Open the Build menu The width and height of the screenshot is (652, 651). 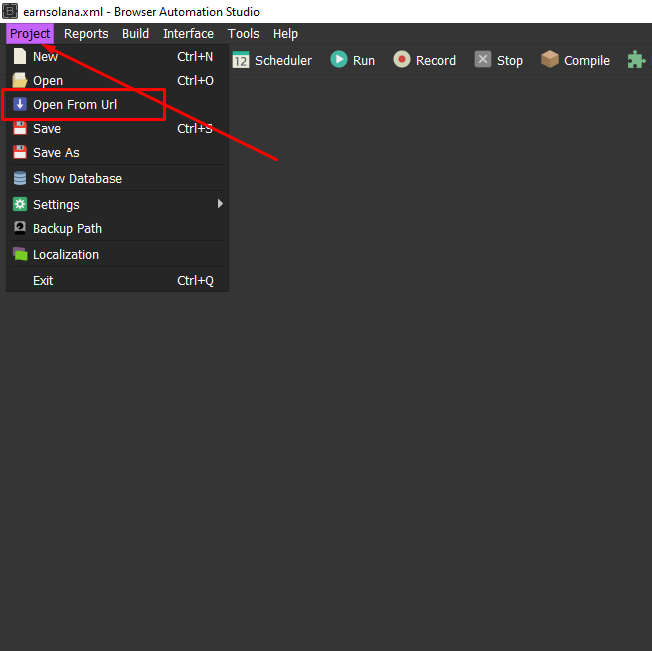click(135, 34)
